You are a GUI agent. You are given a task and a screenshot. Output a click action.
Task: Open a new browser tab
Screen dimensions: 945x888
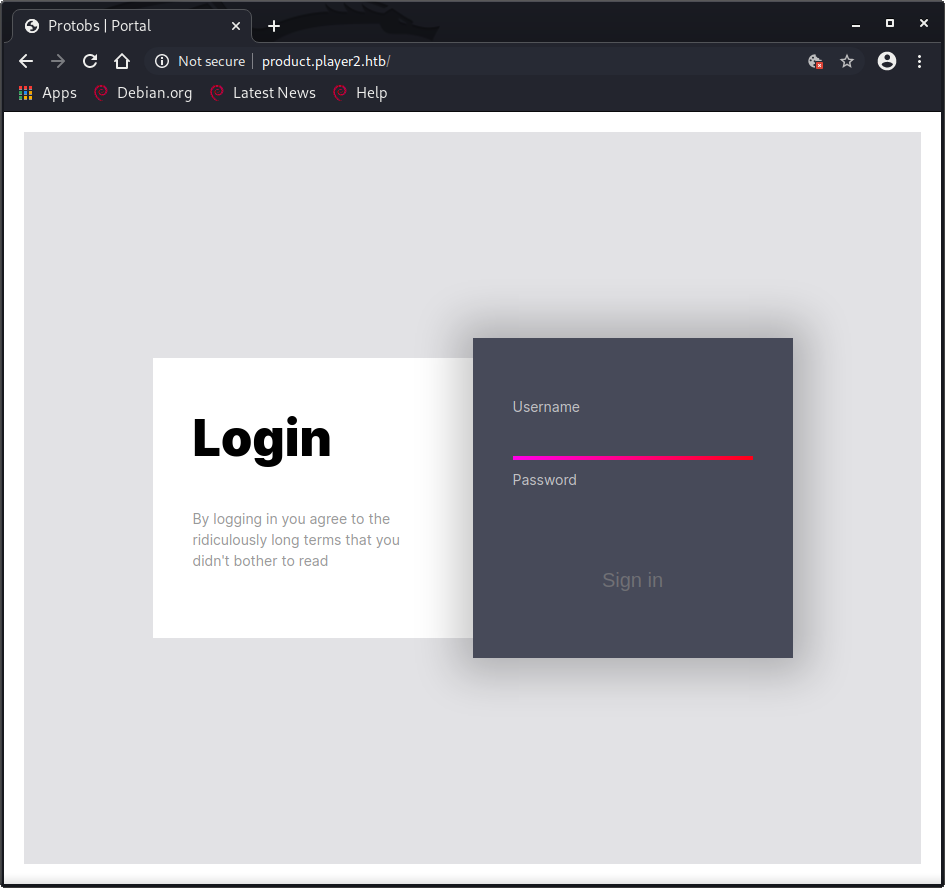pyautogui.click(x=273, y=26)
